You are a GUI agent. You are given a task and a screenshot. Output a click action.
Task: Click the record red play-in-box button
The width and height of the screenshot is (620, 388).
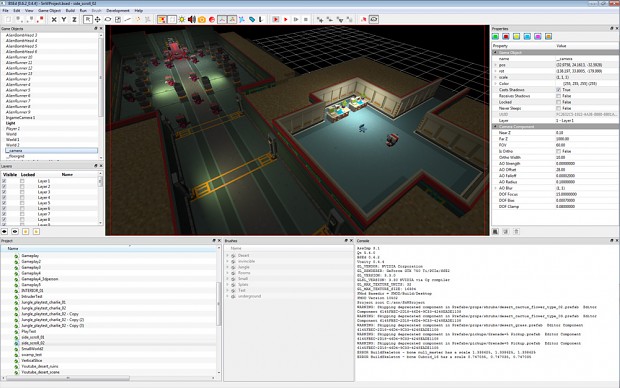(276, 19)
